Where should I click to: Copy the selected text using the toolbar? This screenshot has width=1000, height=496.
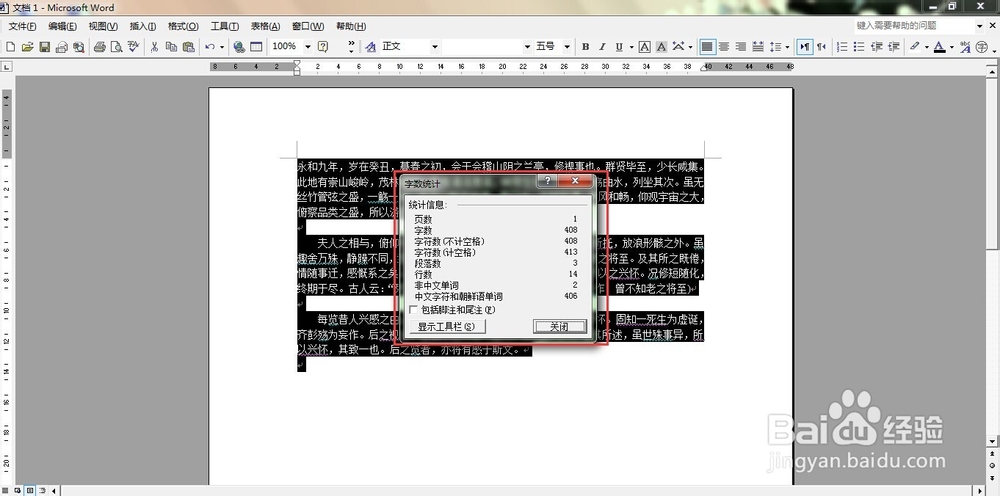[x=171, y=47]
